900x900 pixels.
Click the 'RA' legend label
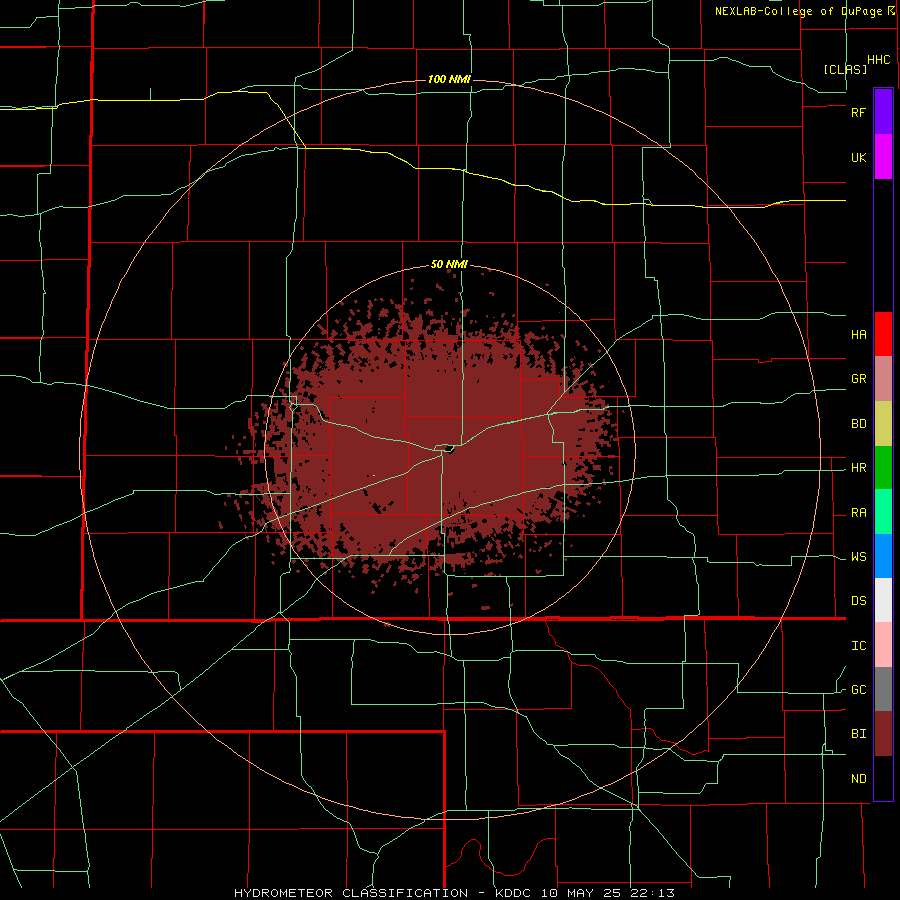click(x=858, y=513)
